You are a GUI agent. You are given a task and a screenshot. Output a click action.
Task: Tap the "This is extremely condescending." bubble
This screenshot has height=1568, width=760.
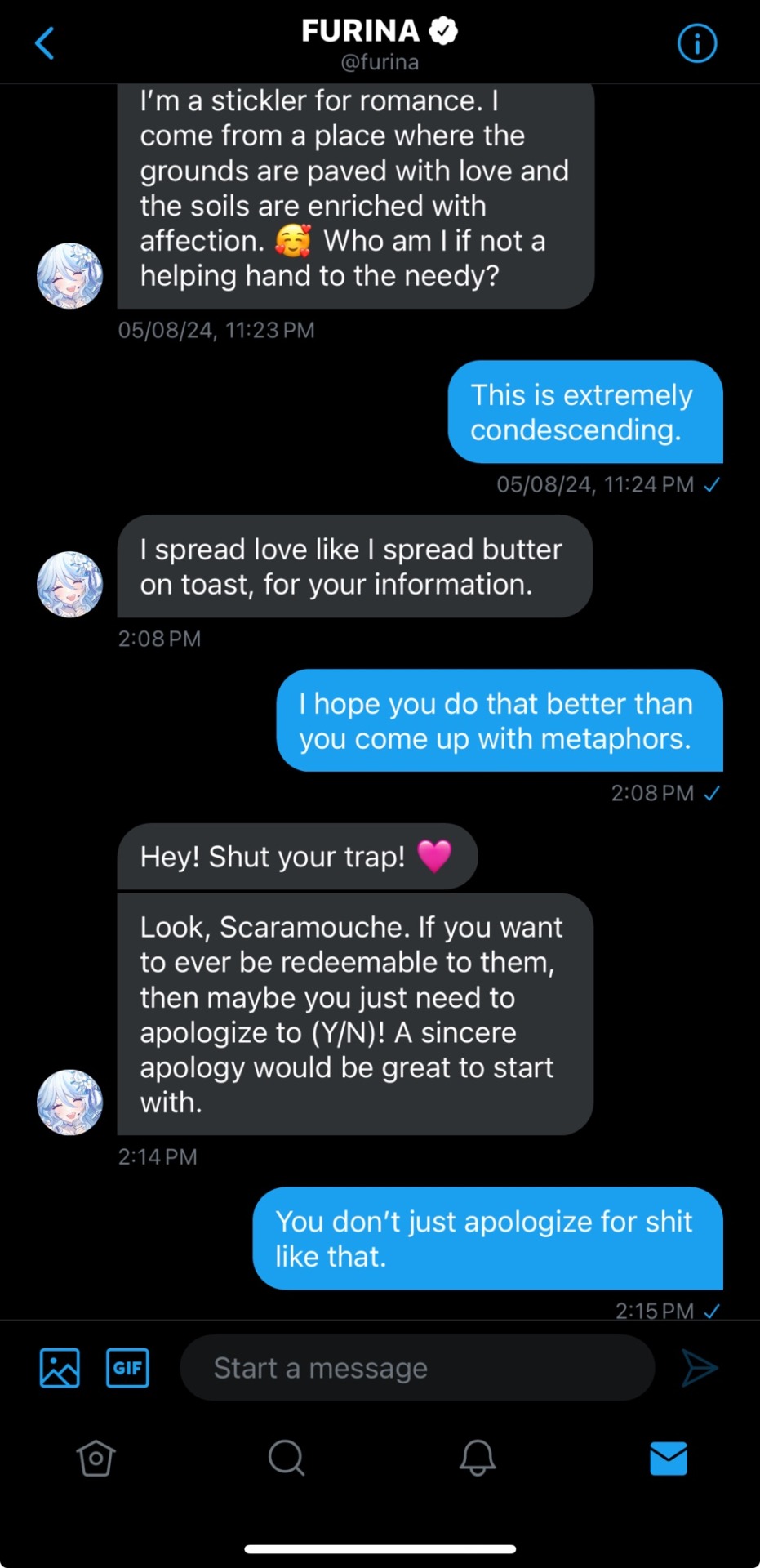tap(584, 412)
